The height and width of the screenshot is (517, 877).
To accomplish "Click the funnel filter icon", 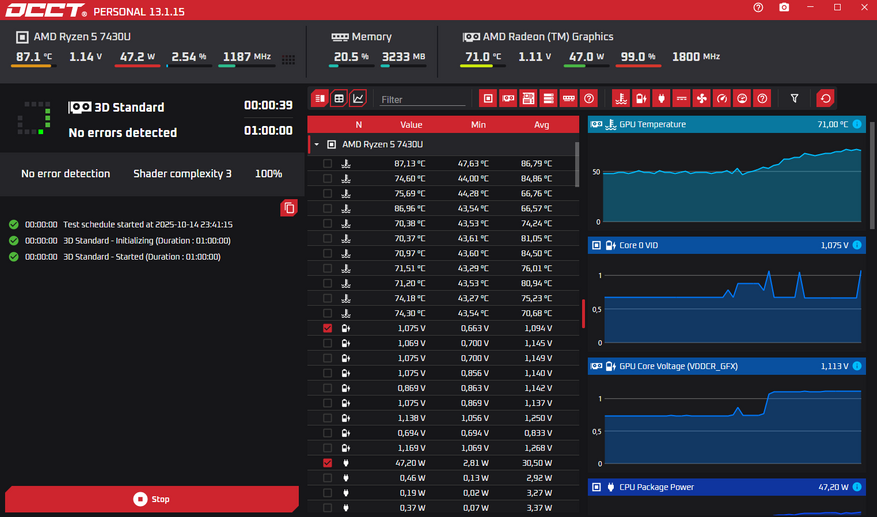I will pyautogui.click(x=794, y=98).
